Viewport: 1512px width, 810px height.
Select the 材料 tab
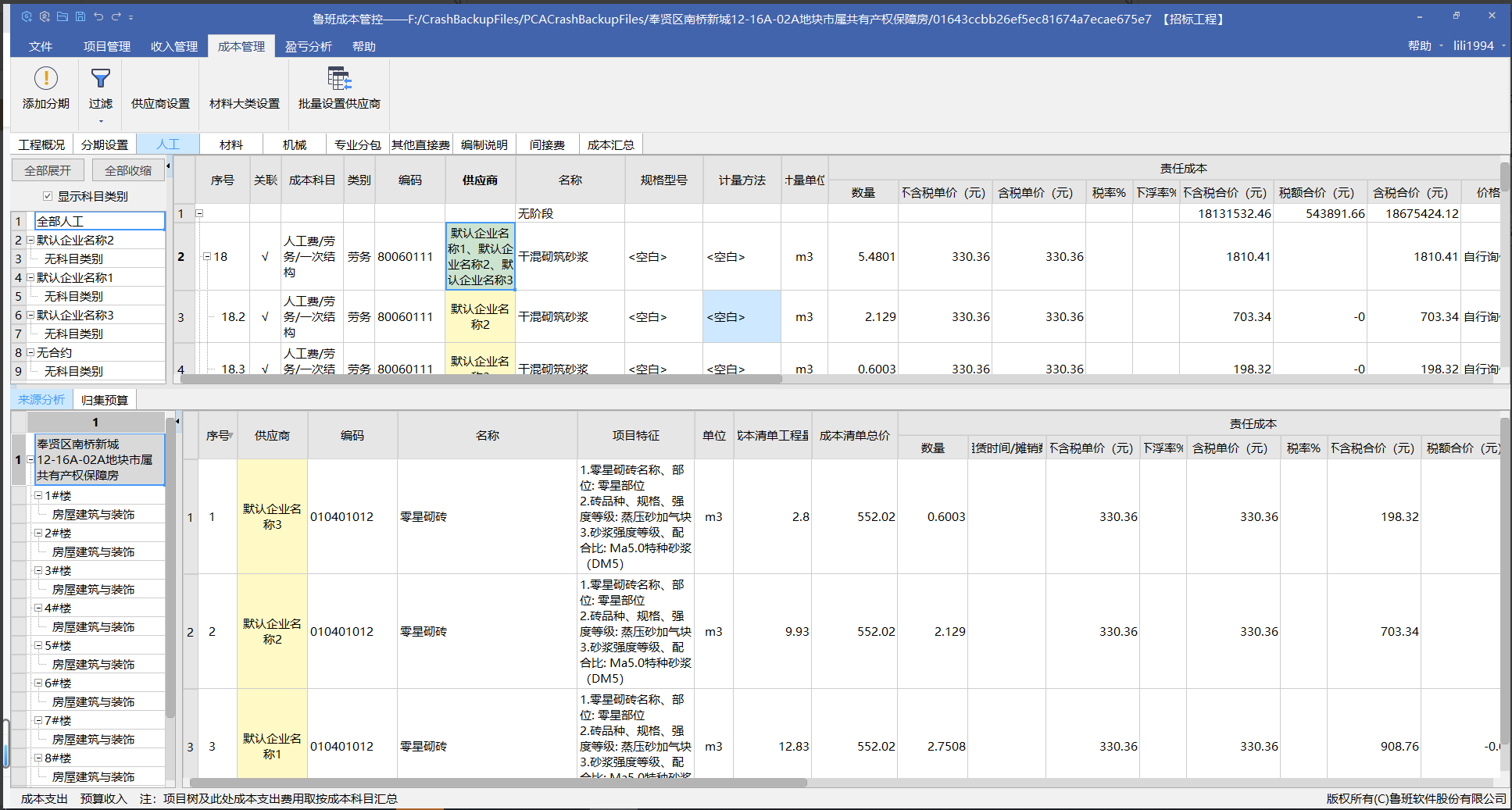pos(231,145)
